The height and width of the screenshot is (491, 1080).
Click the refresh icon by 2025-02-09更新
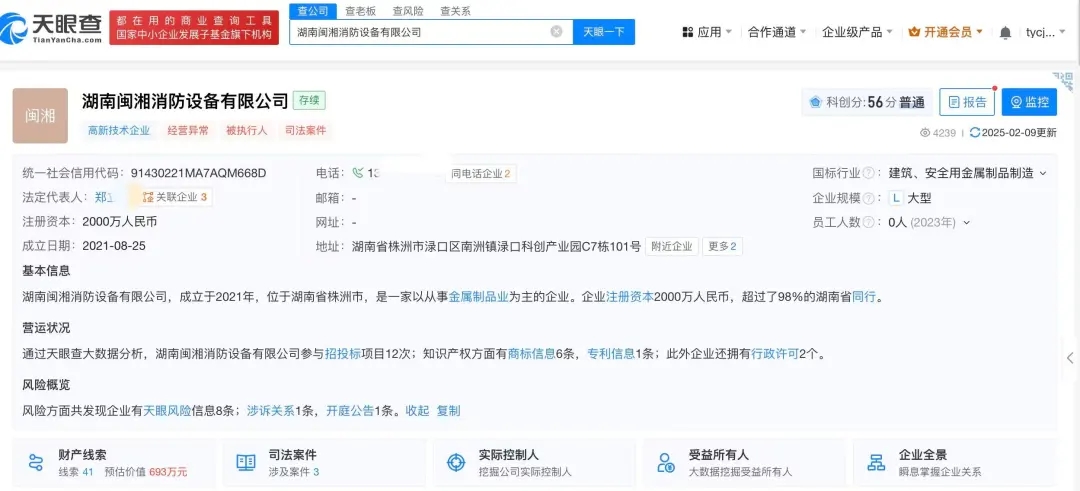point(974,133)
